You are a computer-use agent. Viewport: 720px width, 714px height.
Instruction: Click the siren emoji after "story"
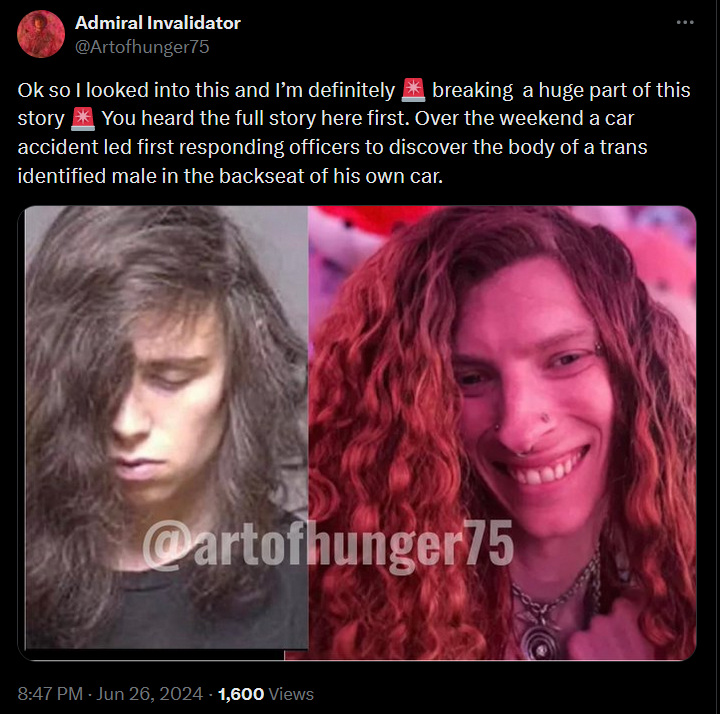click(83, 118)
